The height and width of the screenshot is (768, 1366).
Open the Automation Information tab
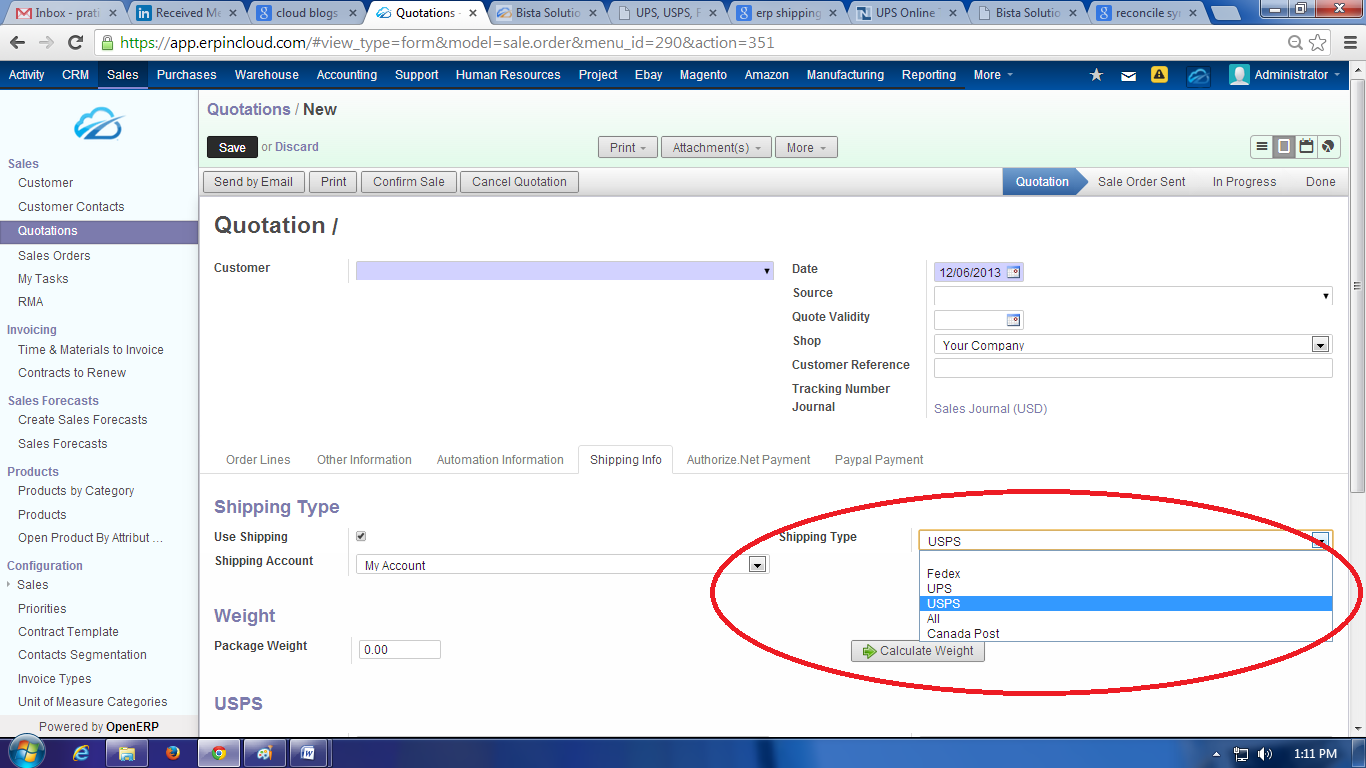point(500,460)
